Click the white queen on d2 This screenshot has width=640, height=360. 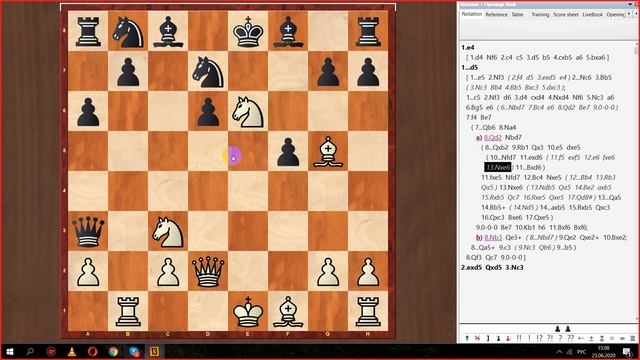pyautogui.click(x=208, y=271)
